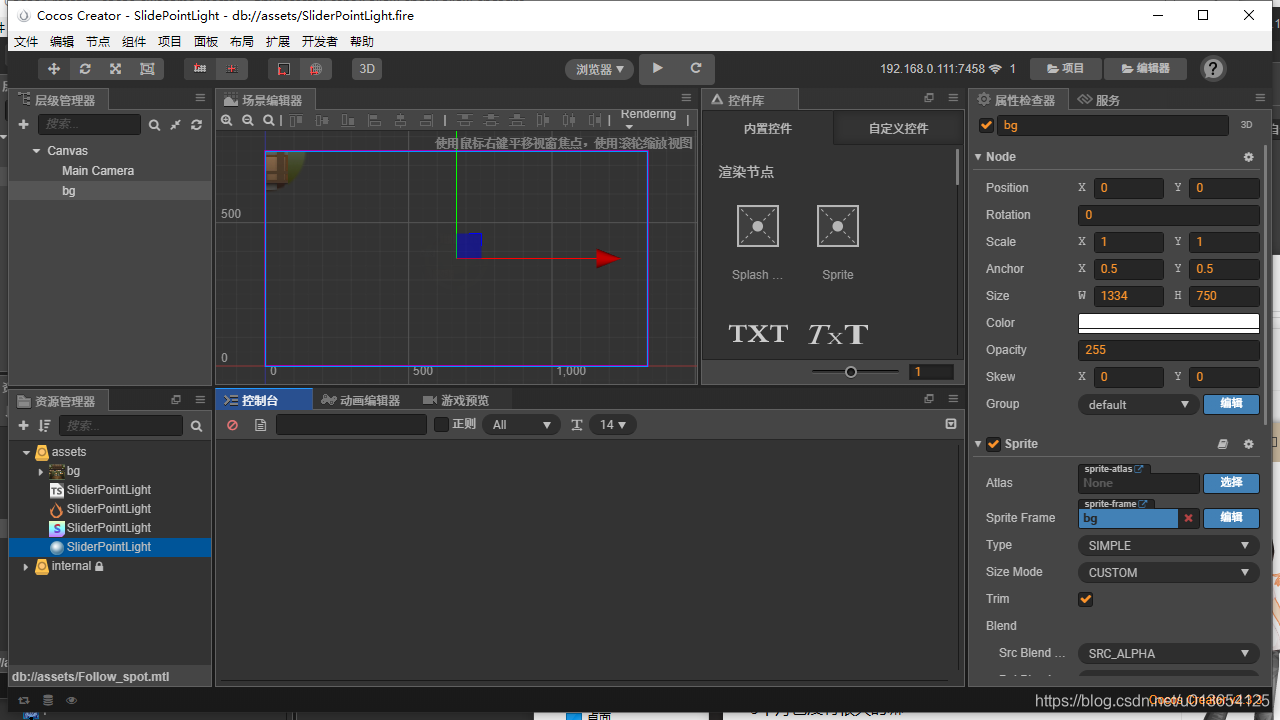This screenshot has width=1280, height=720.
Task: Open the Rendering dropdown in scene
Action: tap(648, 120)
